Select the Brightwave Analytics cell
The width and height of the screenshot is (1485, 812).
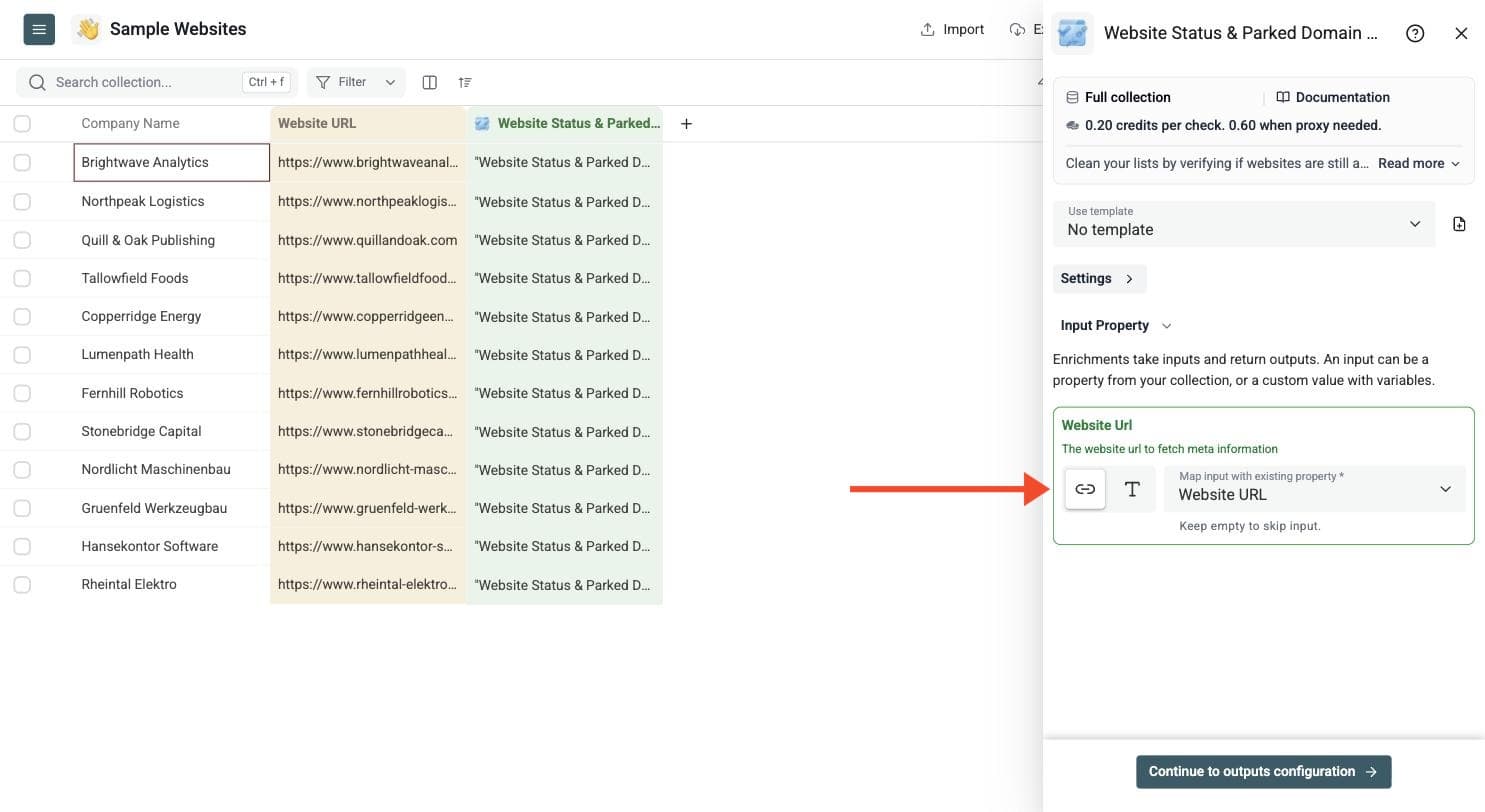[172, 163]
